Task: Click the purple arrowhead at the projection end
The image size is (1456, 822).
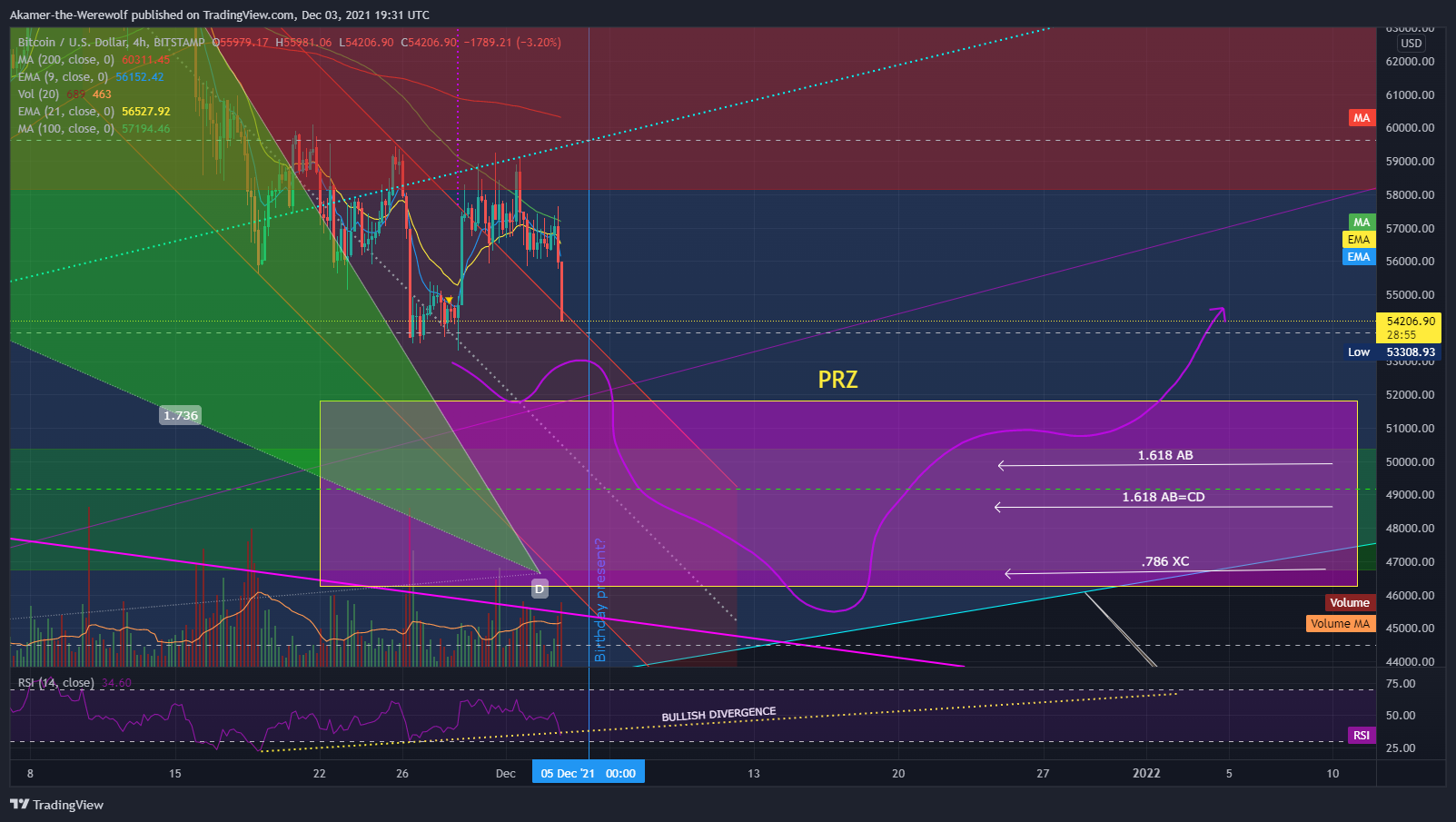Action: (x=1220, y=313)
